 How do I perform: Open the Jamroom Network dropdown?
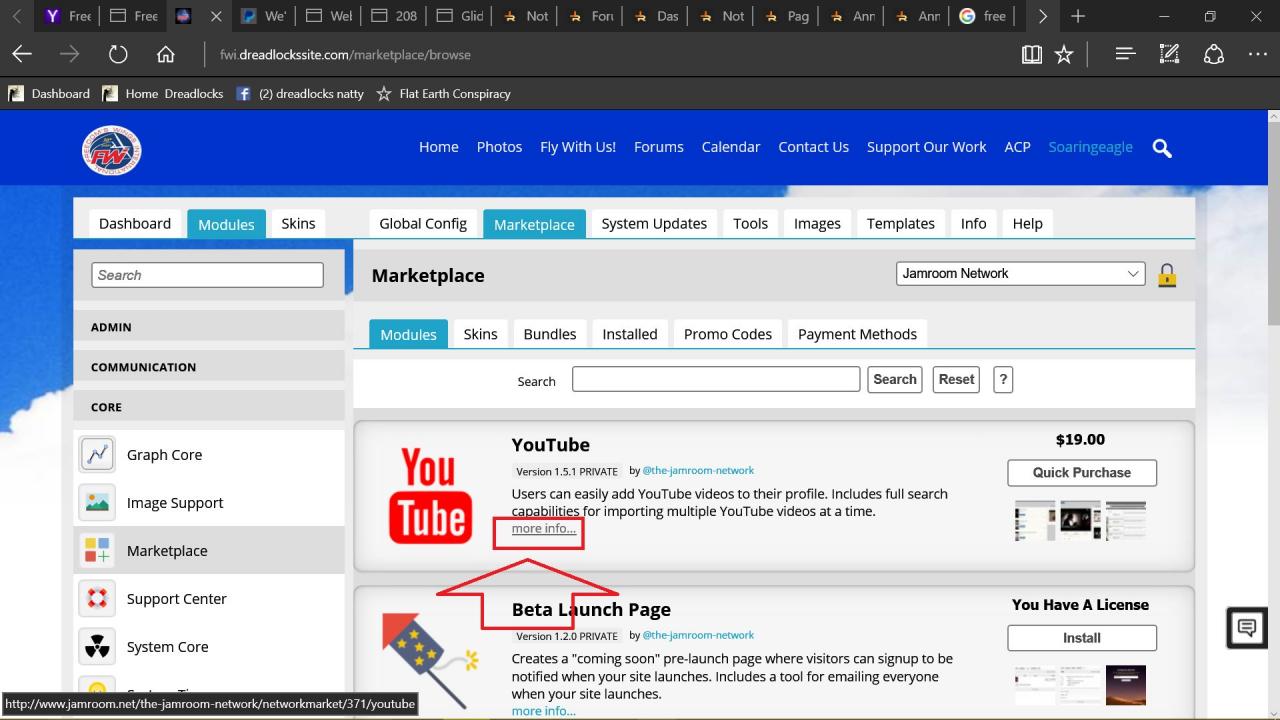[1020, 274]
